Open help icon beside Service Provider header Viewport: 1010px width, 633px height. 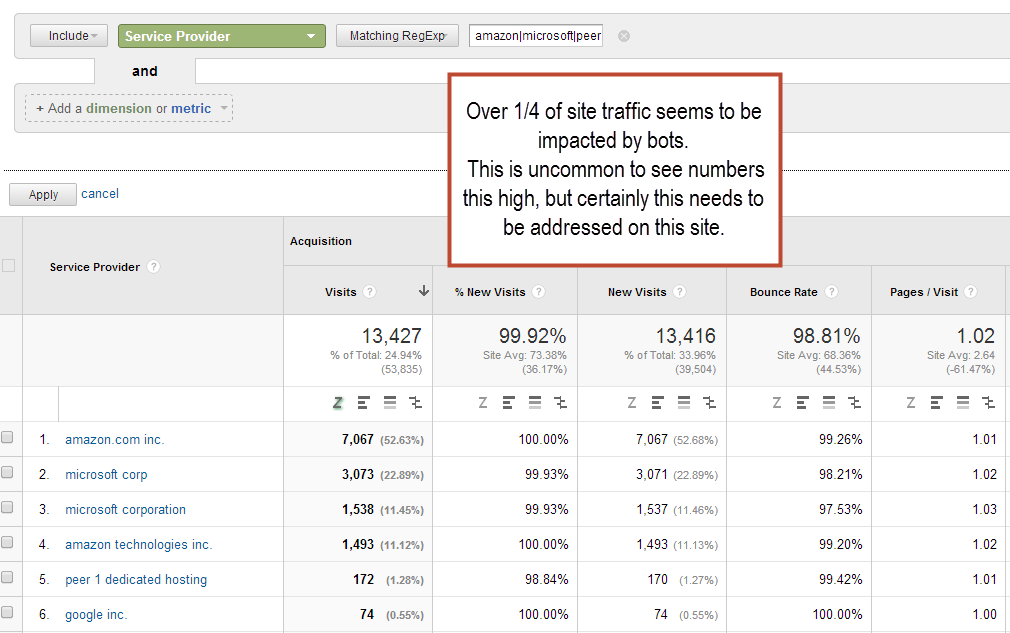point(153,267)
